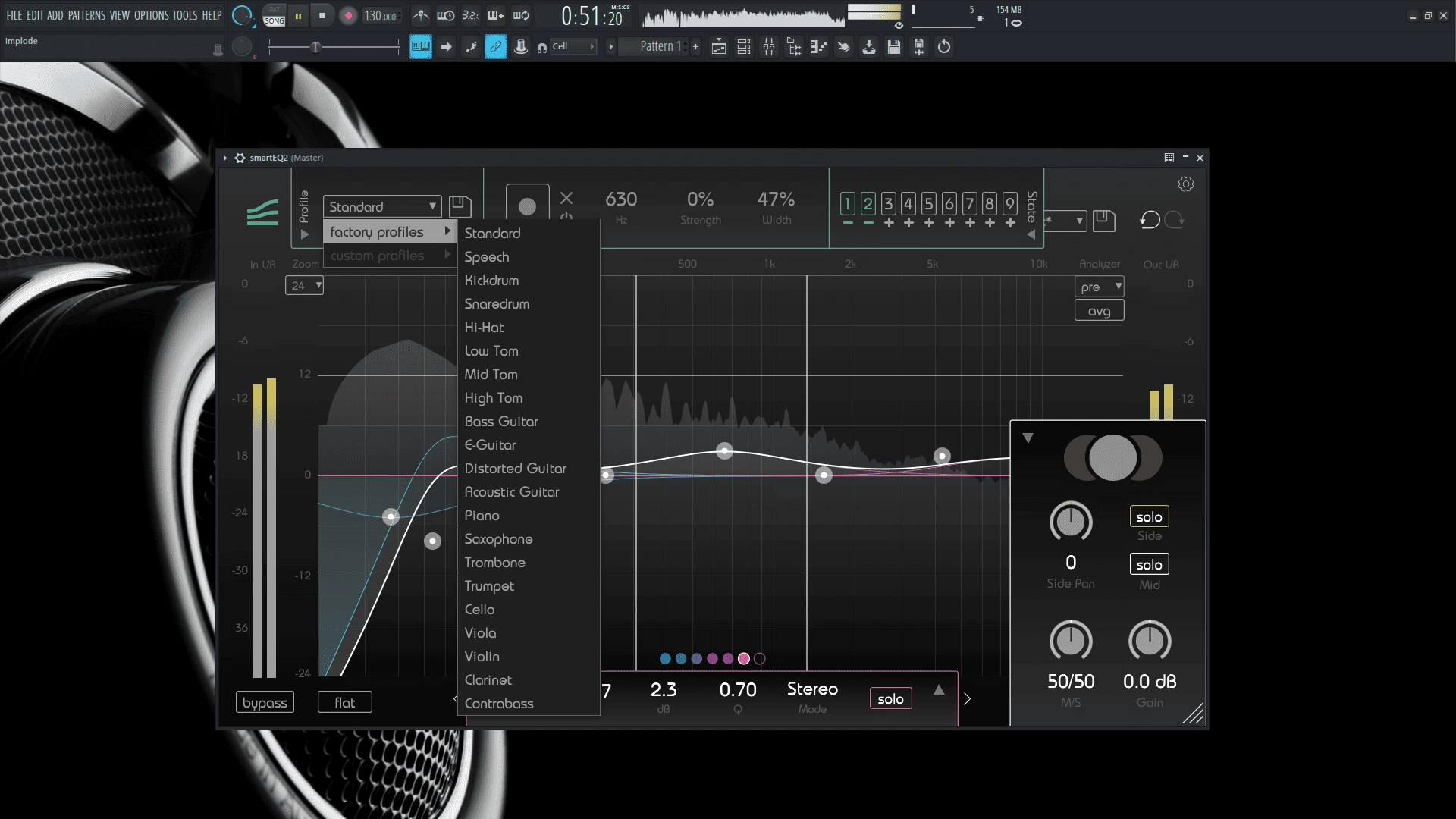Expand the Profile panel arrow
This screenshot has width=1456, height=819.
pyautogui.click(x=305, y=235)
